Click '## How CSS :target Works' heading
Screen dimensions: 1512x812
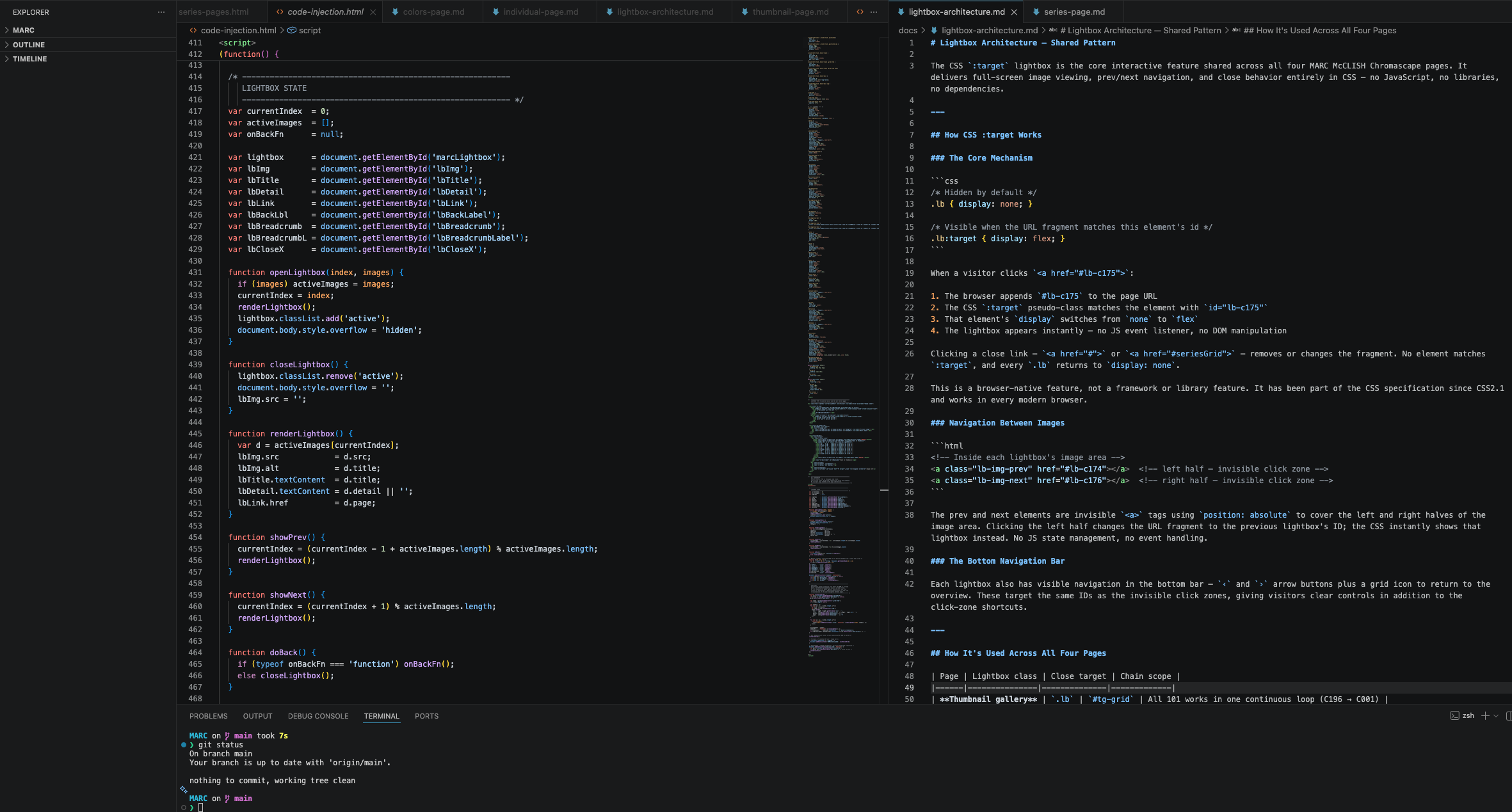coord(986,135)
